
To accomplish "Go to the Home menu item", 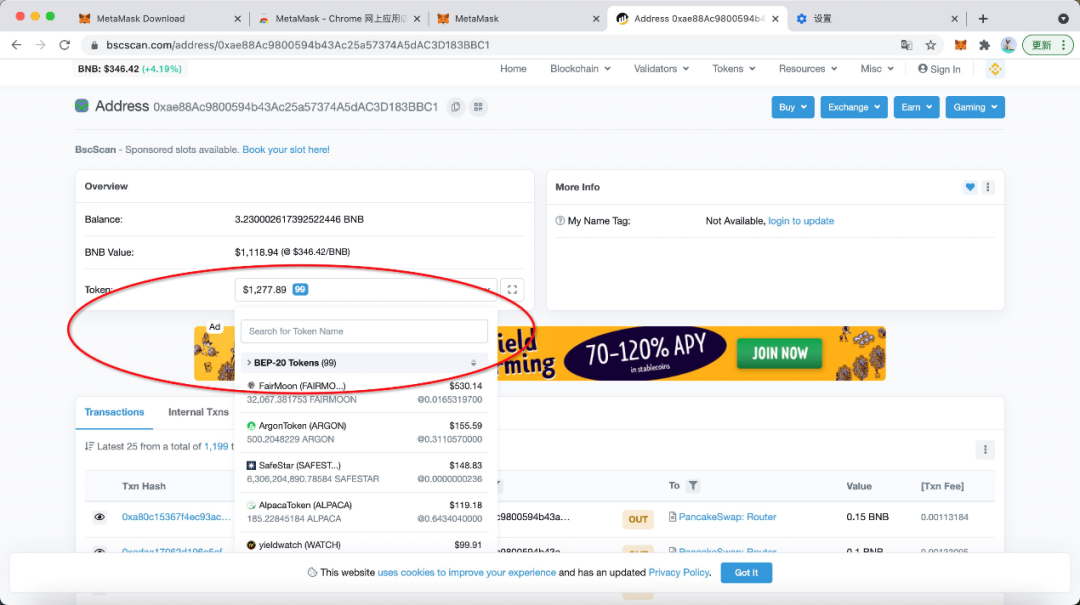I will point(513,69).
